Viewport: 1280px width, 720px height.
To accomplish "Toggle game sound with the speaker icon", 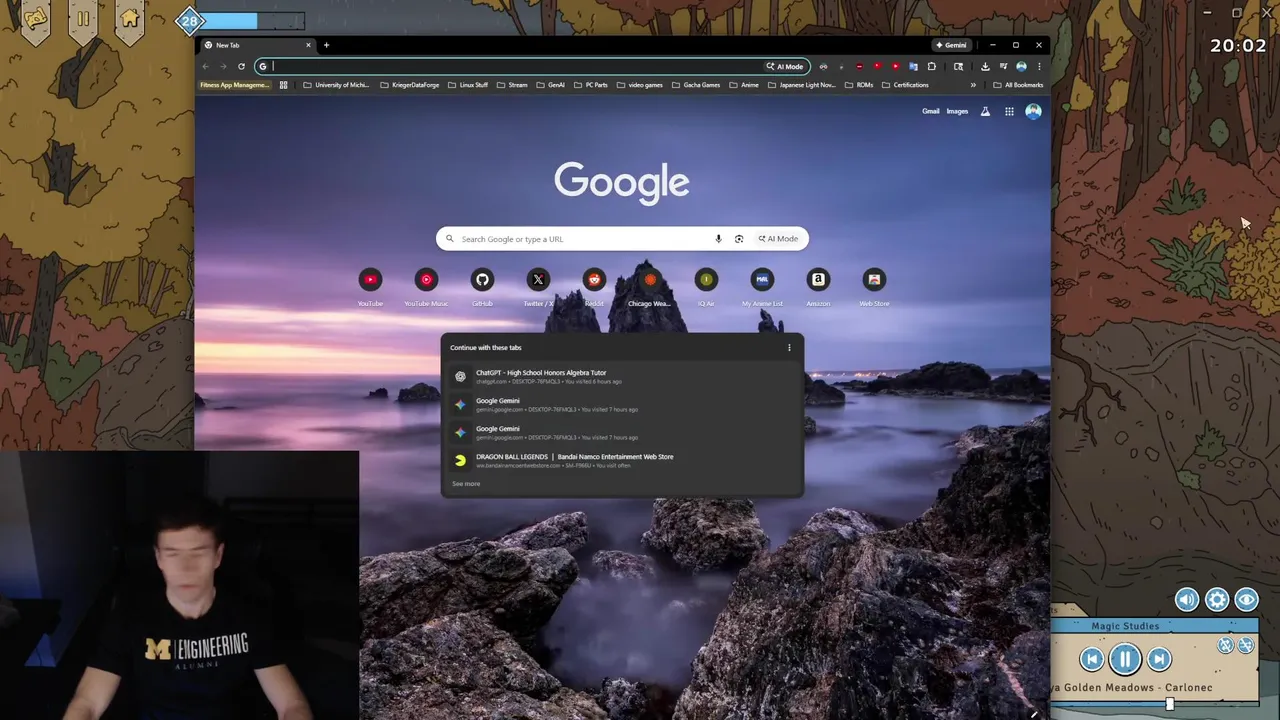I will 1186,599.
